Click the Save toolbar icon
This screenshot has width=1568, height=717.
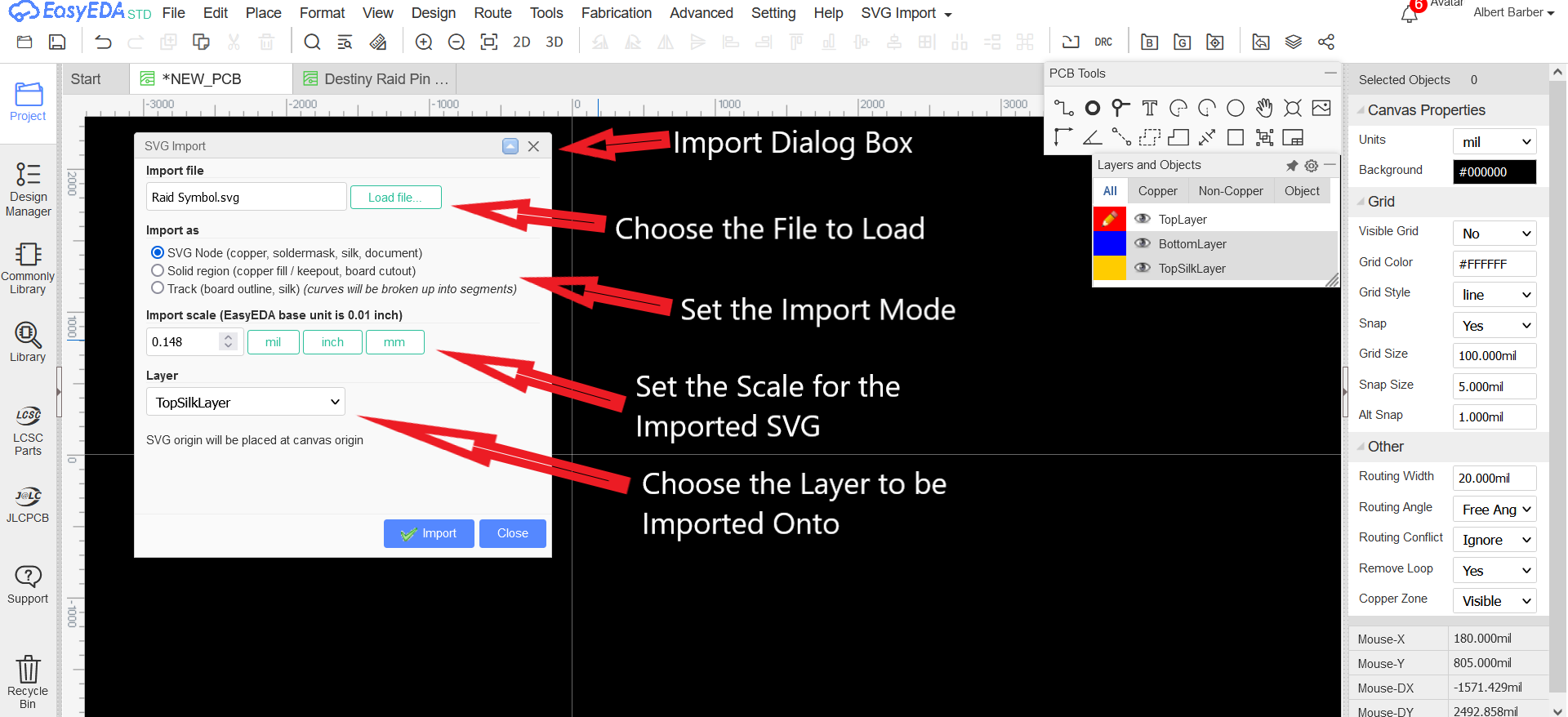pos(57,42)
